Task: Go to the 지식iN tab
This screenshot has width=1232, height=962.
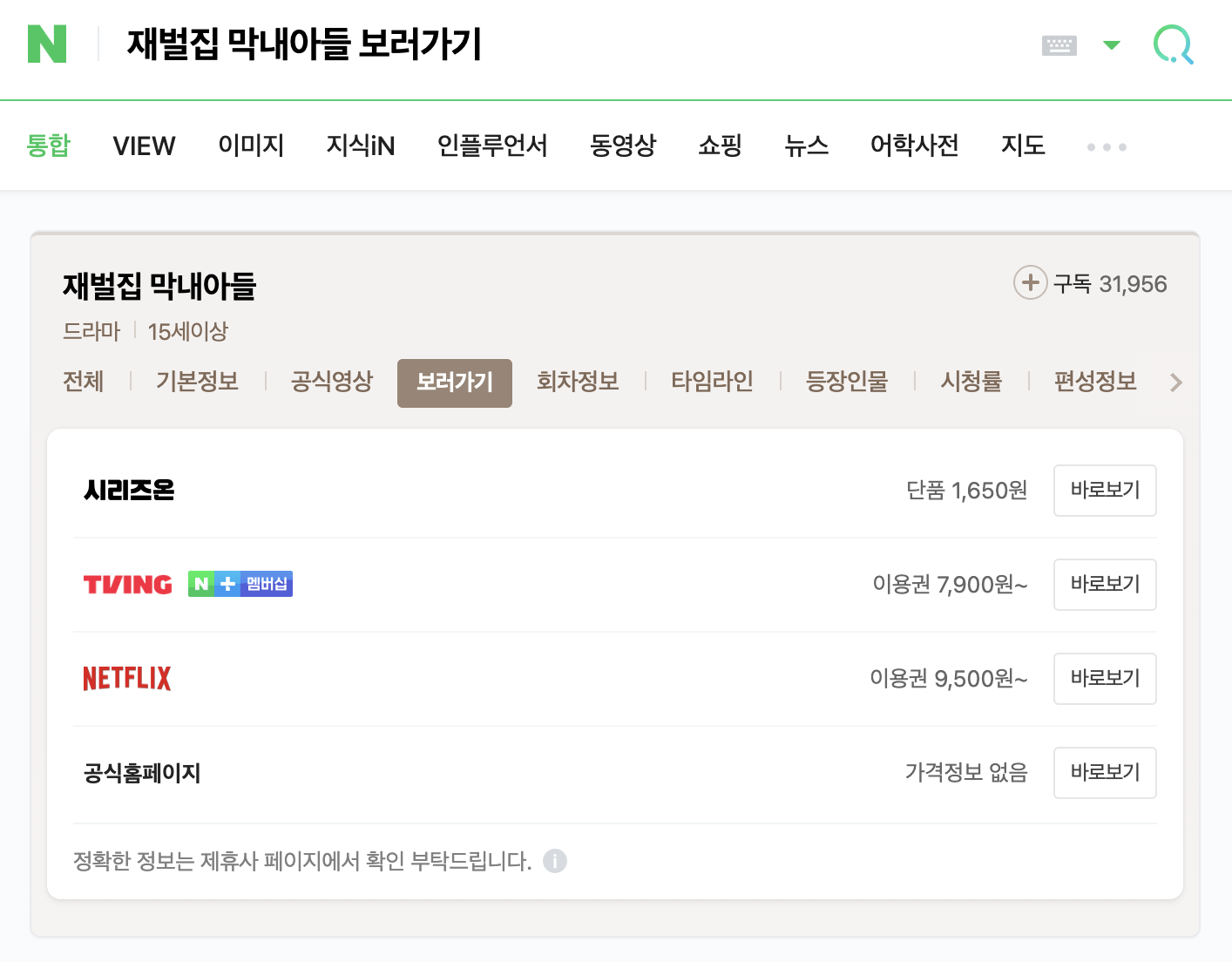Action: click(x=361, y=145)
